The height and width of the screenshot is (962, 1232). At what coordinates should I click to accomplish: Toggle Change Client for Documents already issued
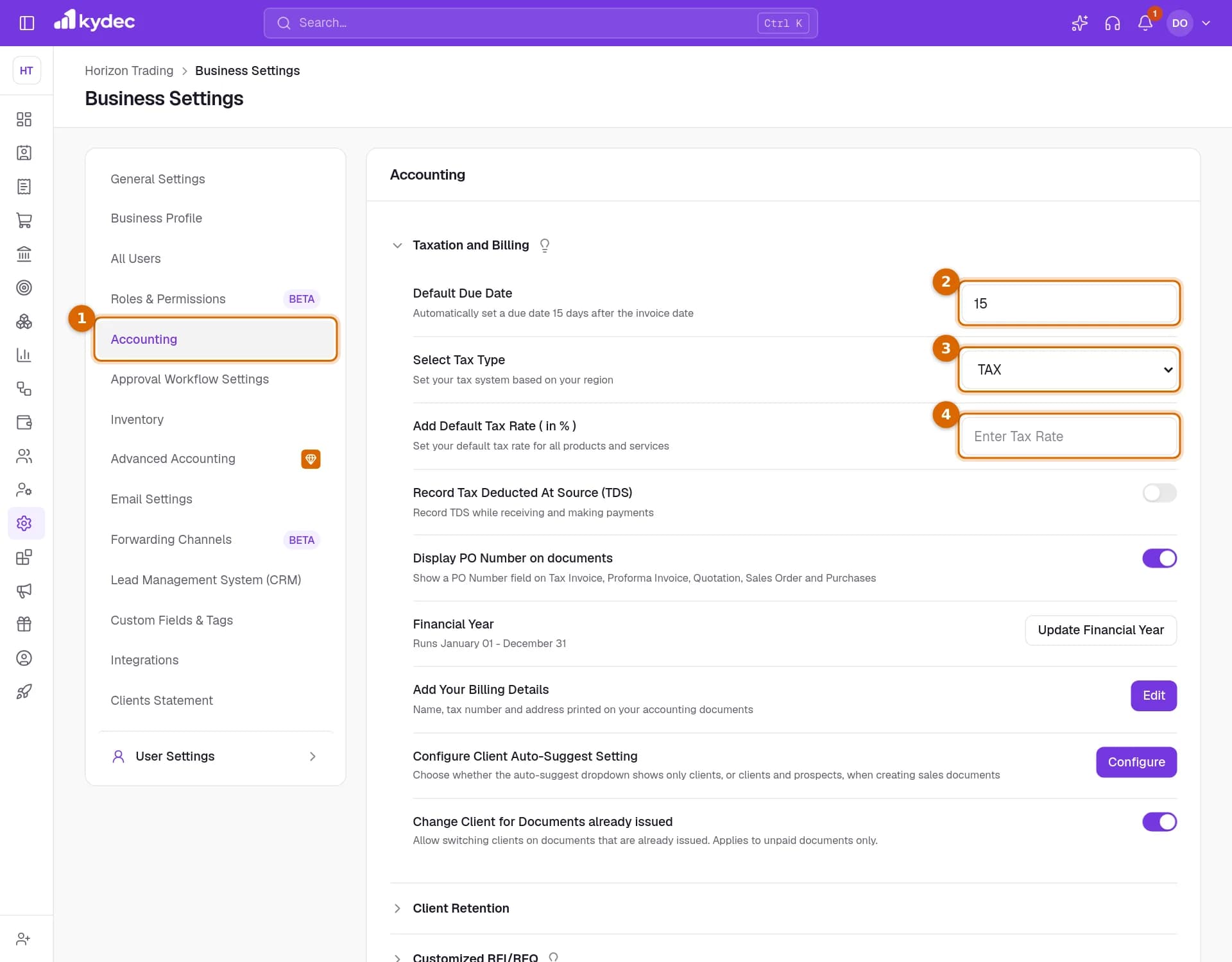coord(1159,822)
